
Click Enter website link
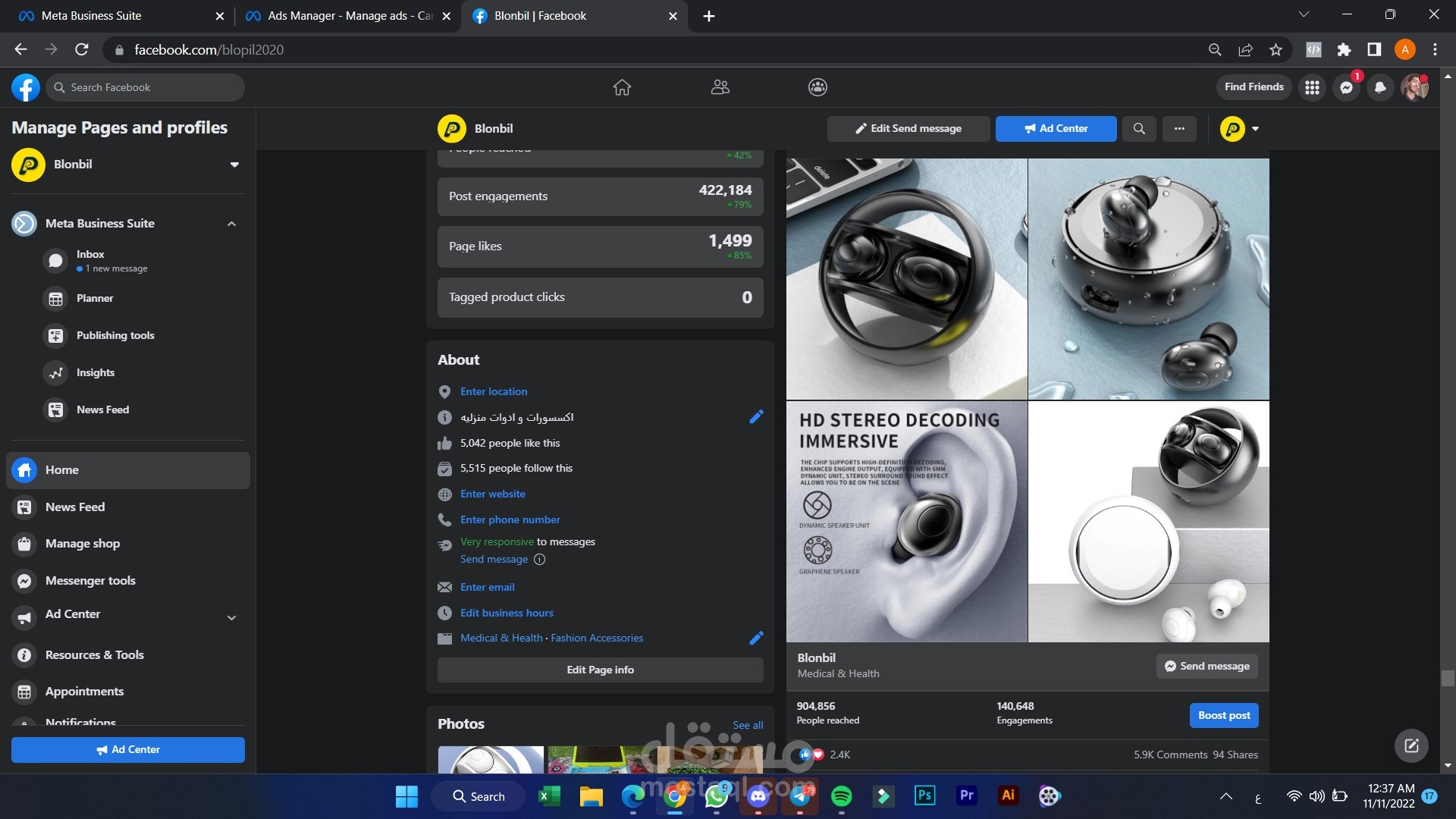[493, 494]
